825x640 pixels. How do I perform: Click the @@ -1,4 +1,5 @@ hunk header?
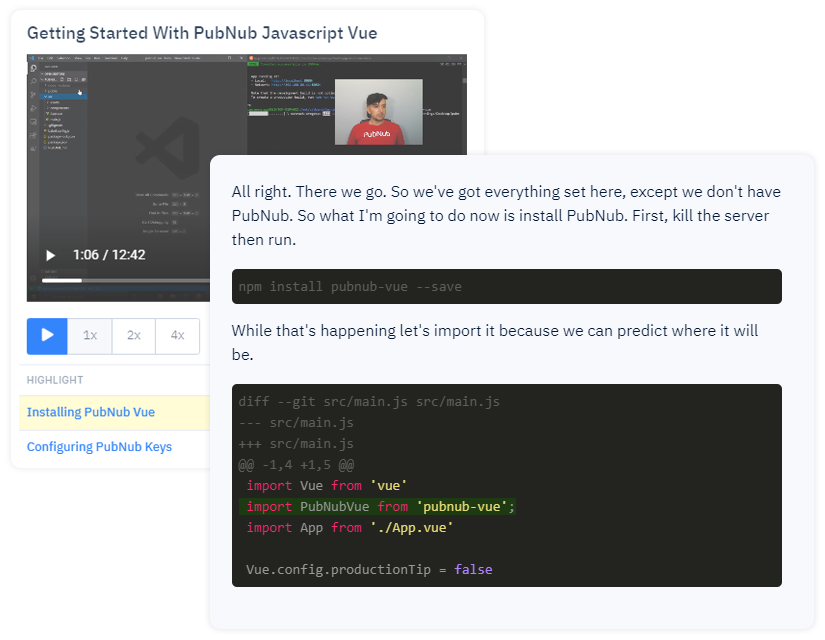pos(296,465)
